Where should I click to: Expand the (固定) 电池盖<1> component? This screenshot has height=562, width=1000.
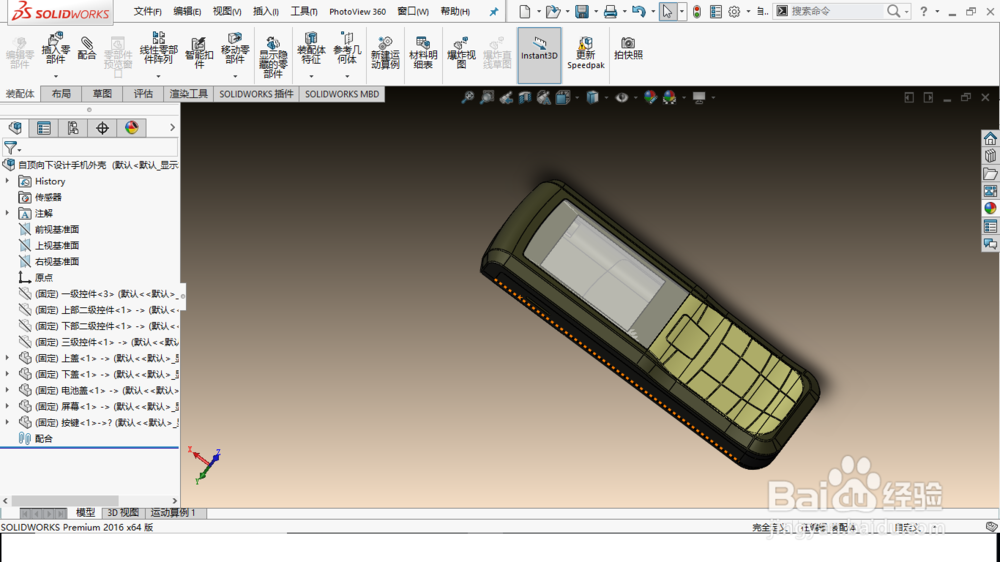click(x=8, y=390)
